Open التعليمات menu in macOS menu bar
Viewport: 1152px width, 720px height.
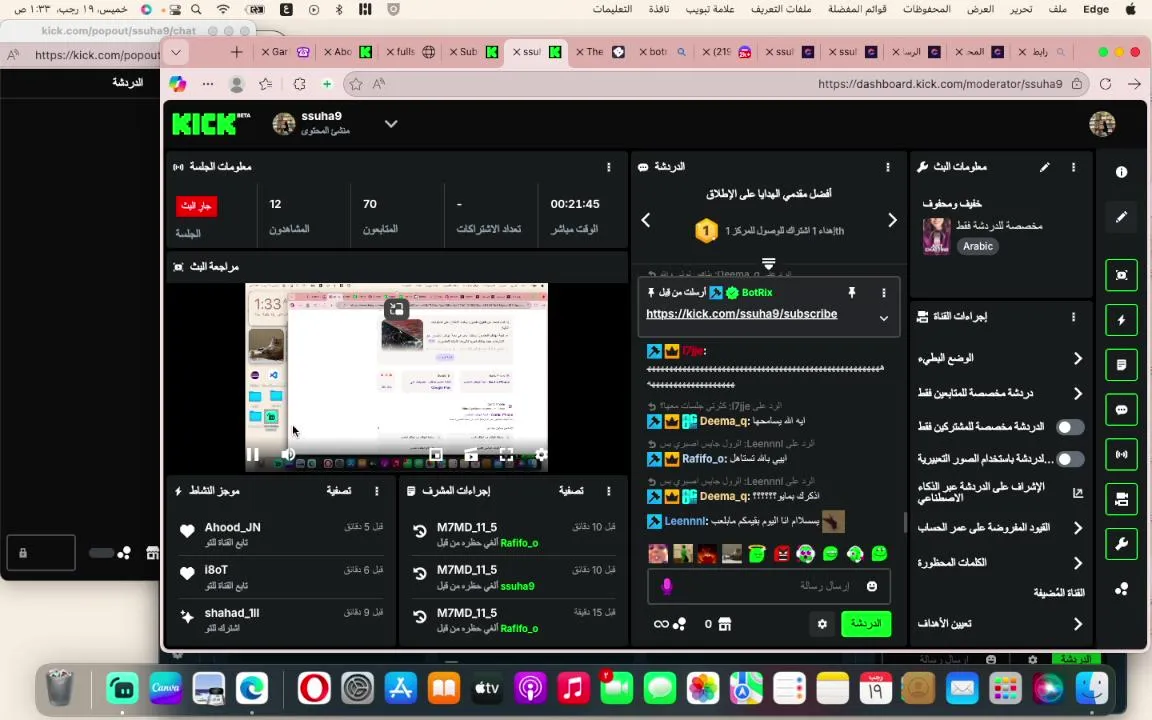(612, 9)
